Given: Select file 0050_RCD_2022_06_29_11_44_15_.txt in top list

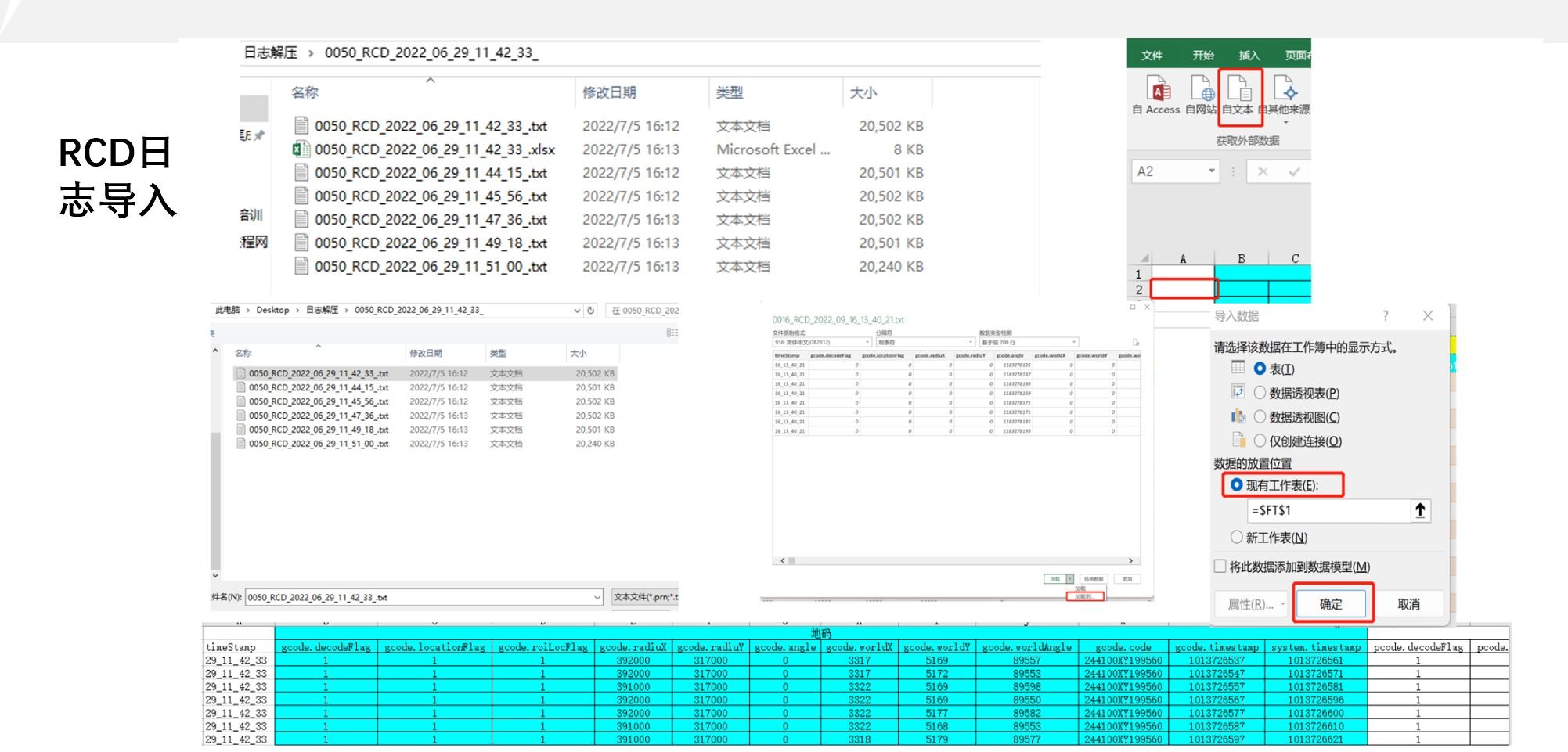Looking at the screenshot, I should point(431,173).
